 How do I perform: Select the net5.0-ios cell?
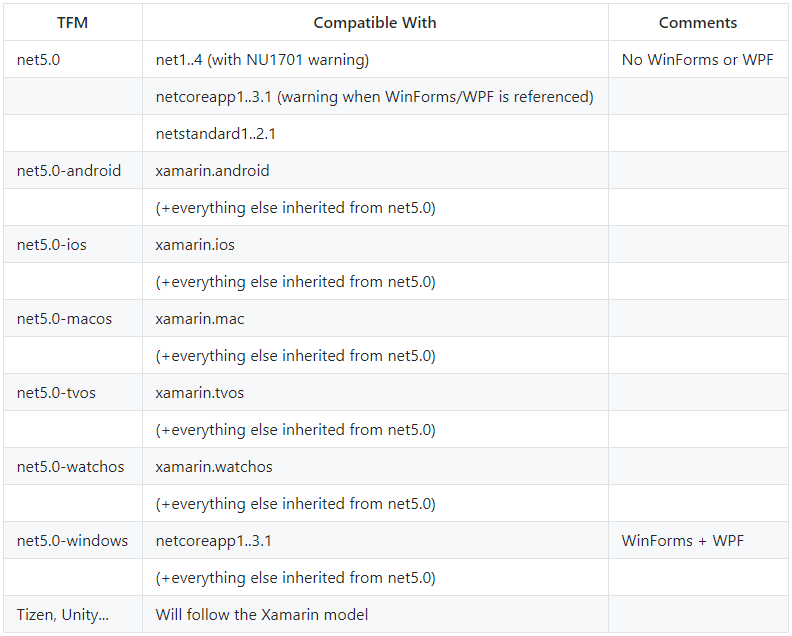click(x=52, y=245)
